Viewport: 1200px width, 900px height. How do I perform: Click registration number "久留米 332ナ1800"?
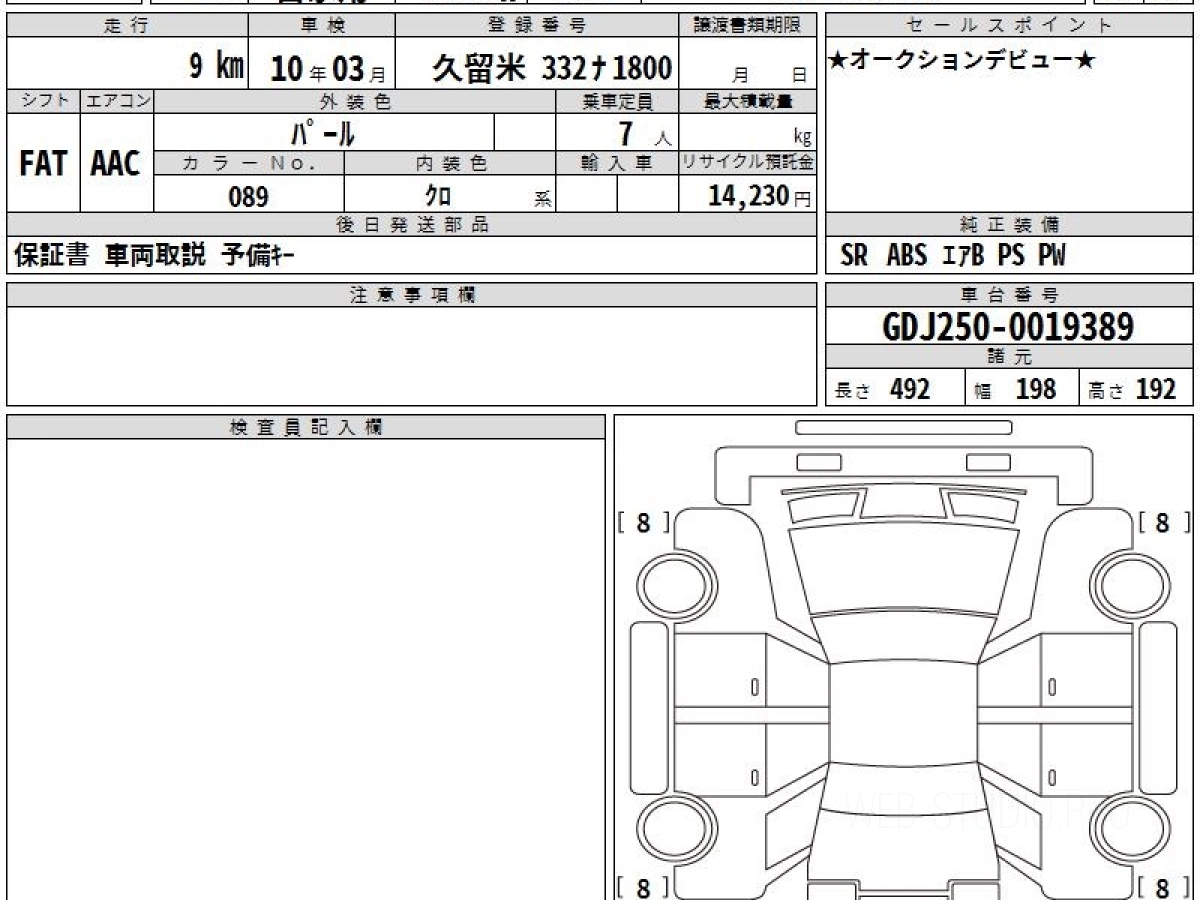[552, 68]
